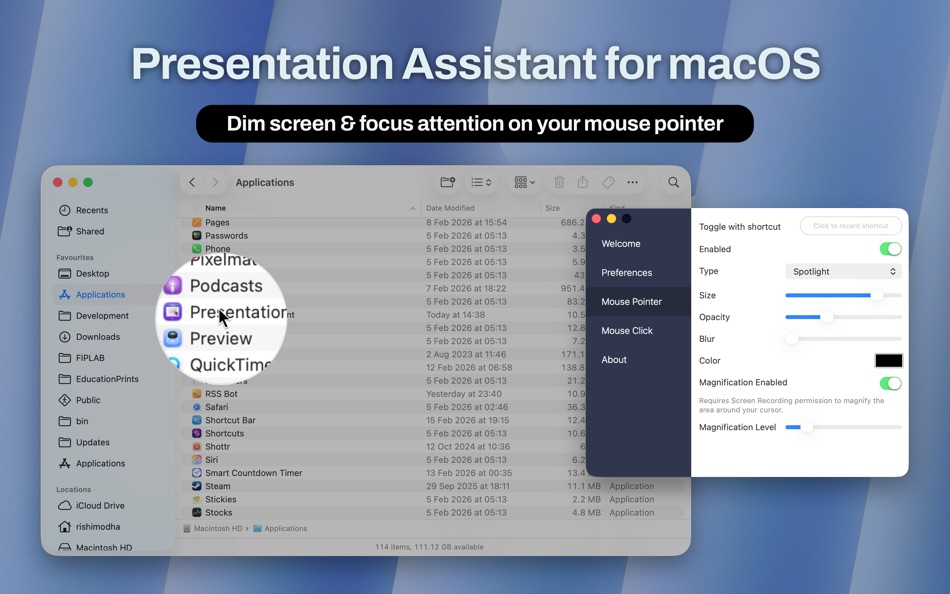Turn off Magnification Enabled
Viewport: 950px width, 594px height.
coord(890,382)
